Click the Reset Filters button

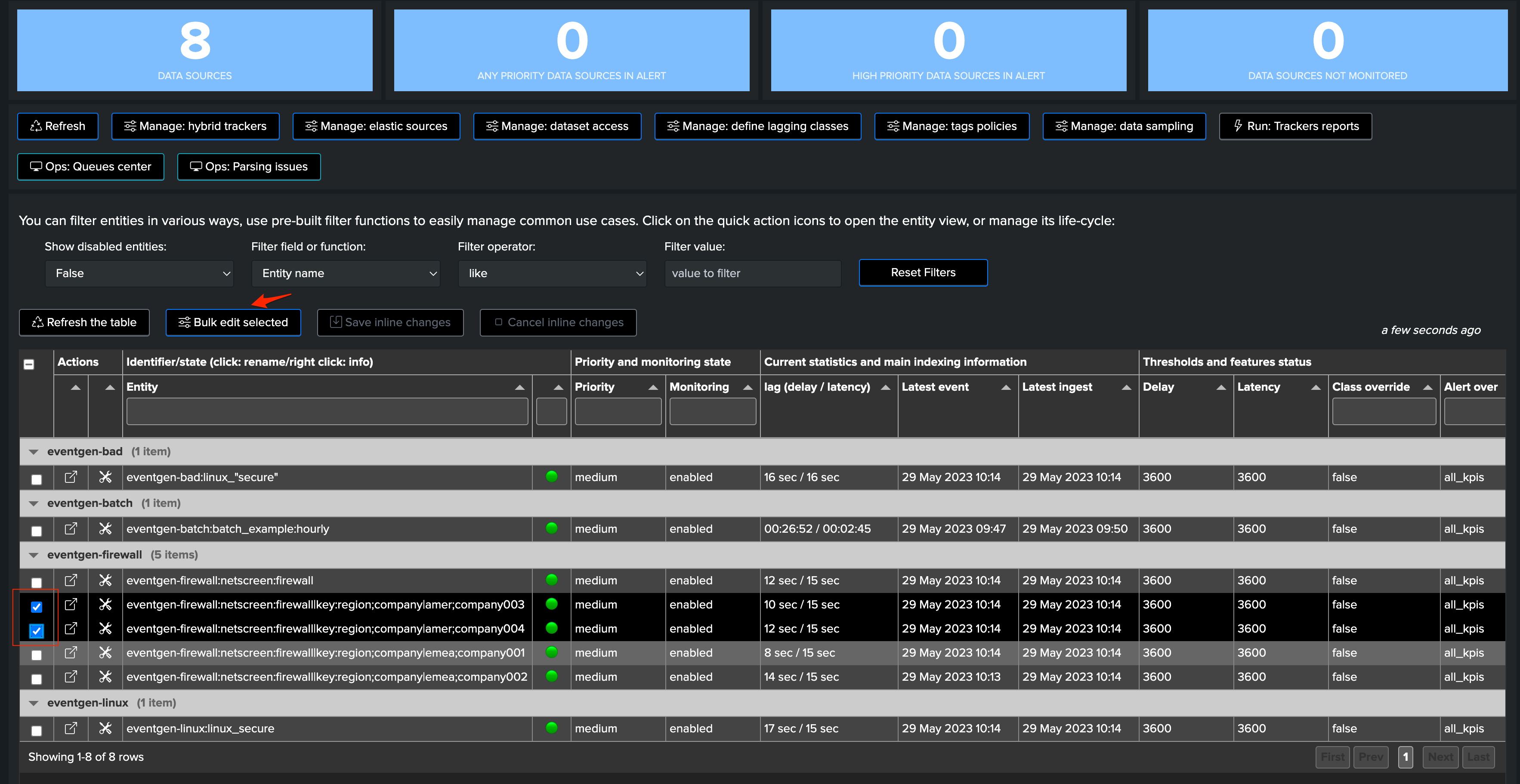pos(923,272)
